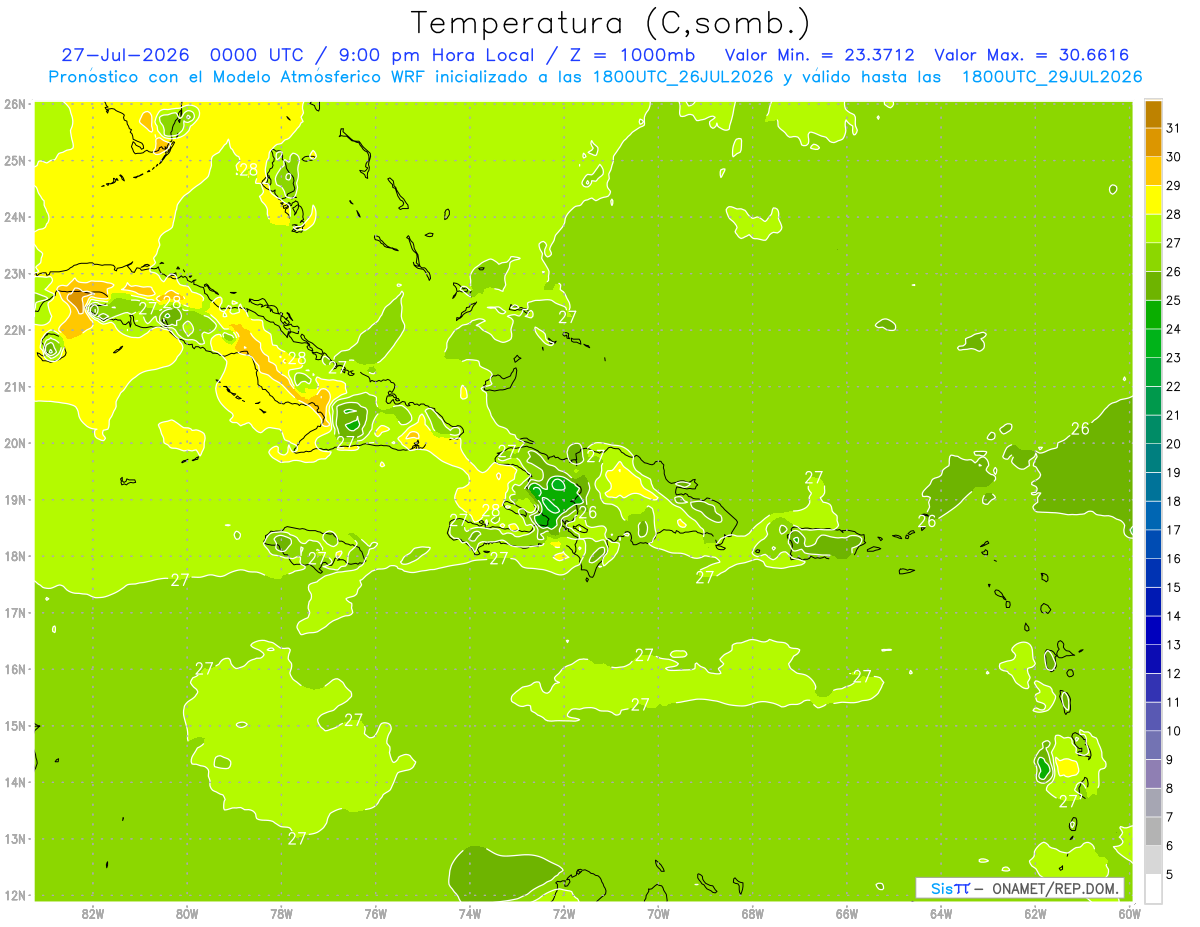Pick the gray legend swatch between 6 and 7

pyautogui.click(x=1153, y=831)
